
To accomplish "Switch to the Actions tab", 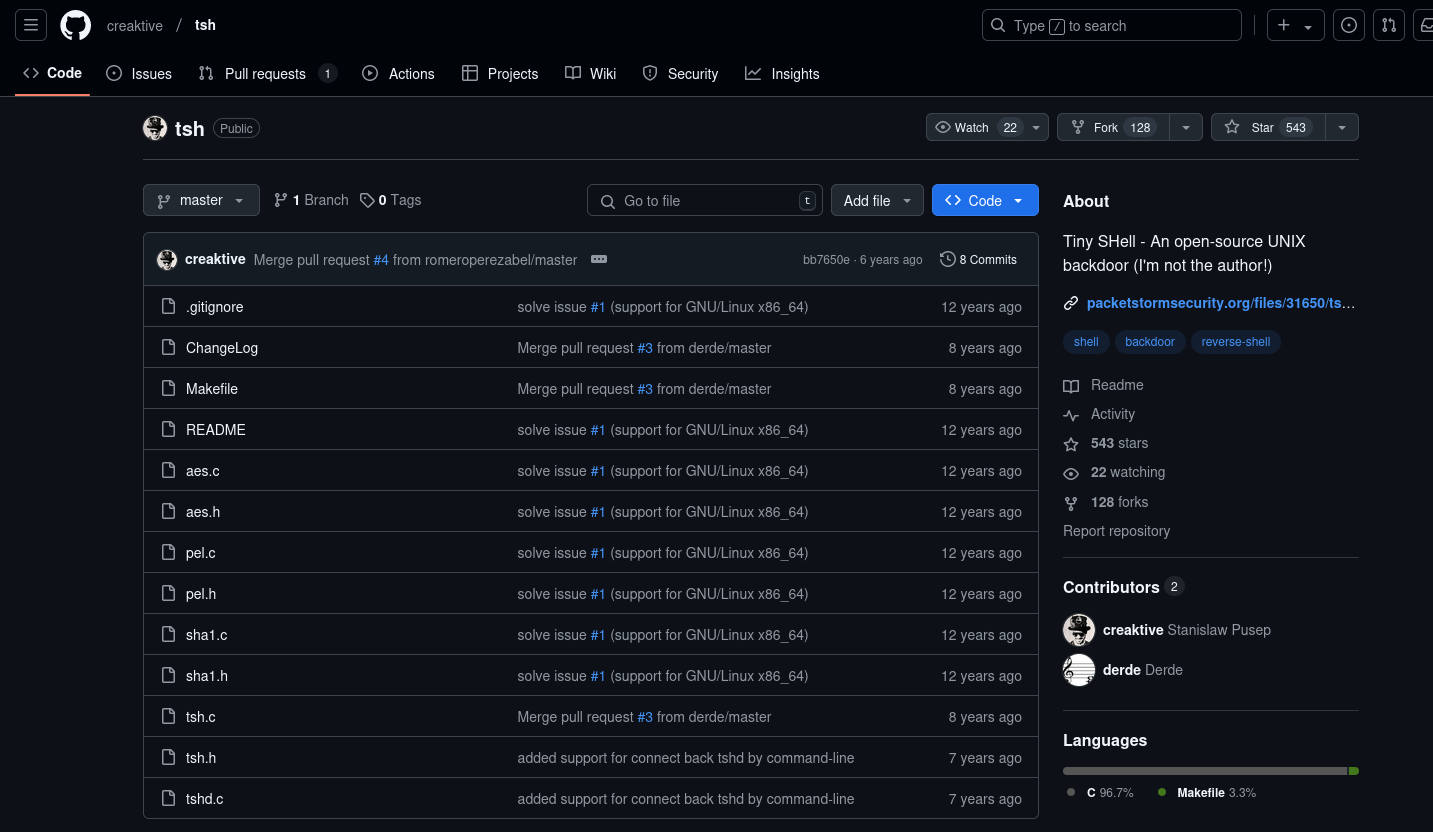I will (398, 74).
